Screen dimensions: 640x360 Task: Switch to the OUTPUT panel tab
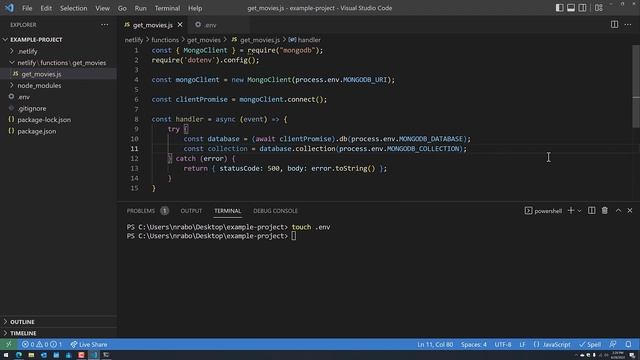click(x=191, y=211)
